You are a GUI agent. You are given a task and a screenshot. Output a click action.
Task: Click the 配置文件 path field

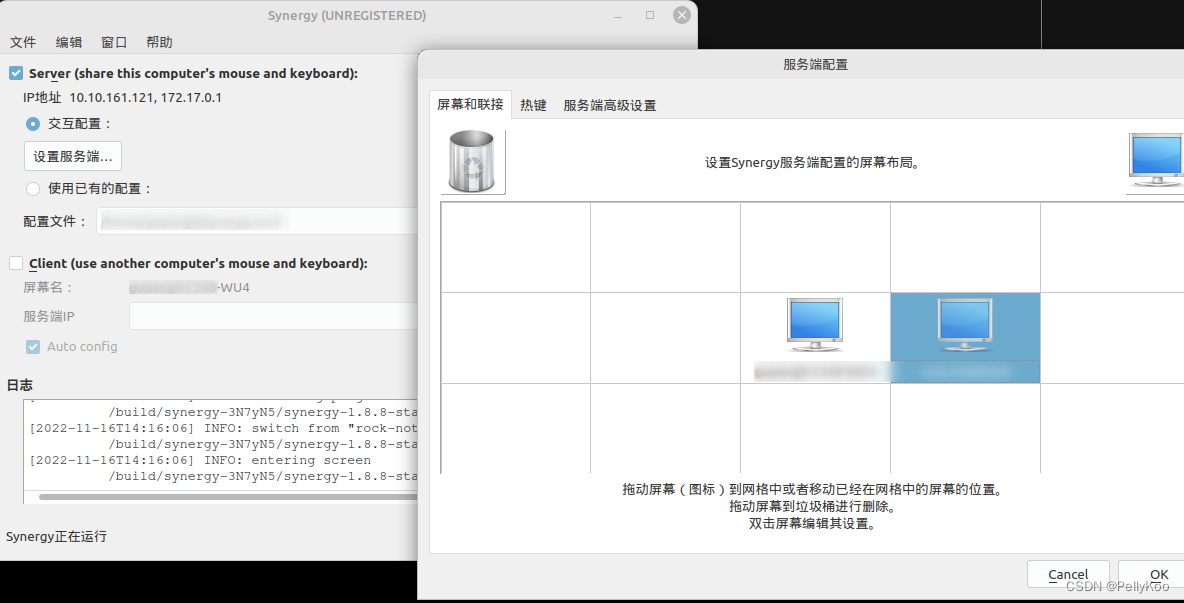tap(258, 221)
